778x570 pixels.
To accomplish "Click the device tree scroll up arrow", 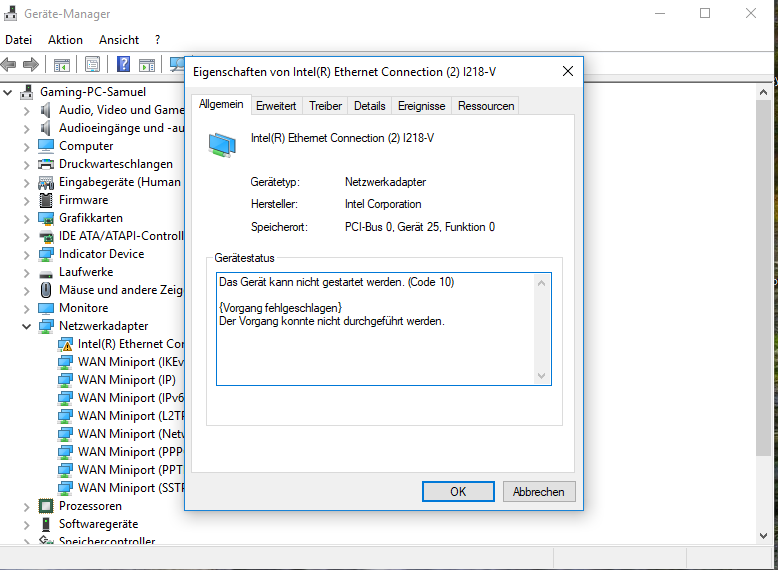I will (x=764, y=92).
